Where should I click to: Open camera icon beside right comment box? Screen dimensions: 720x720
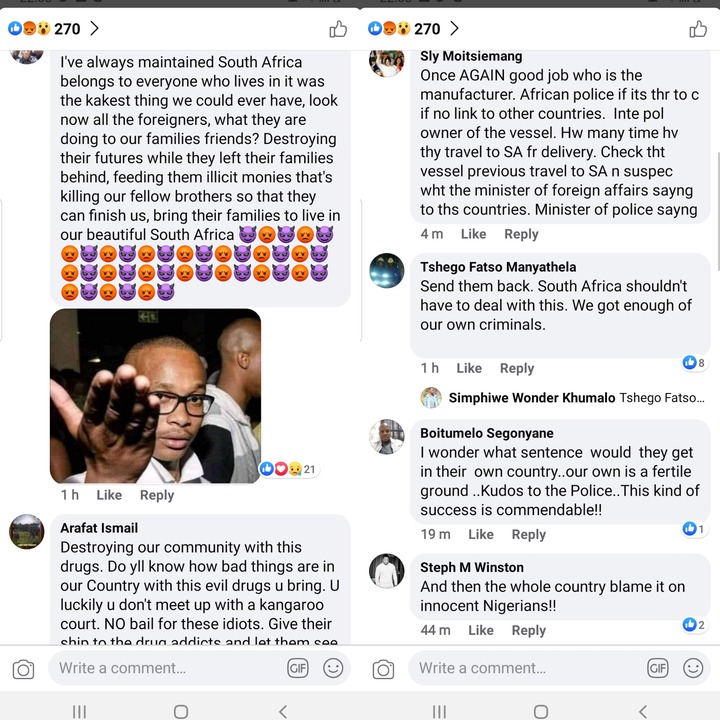(x=383, y=669)
